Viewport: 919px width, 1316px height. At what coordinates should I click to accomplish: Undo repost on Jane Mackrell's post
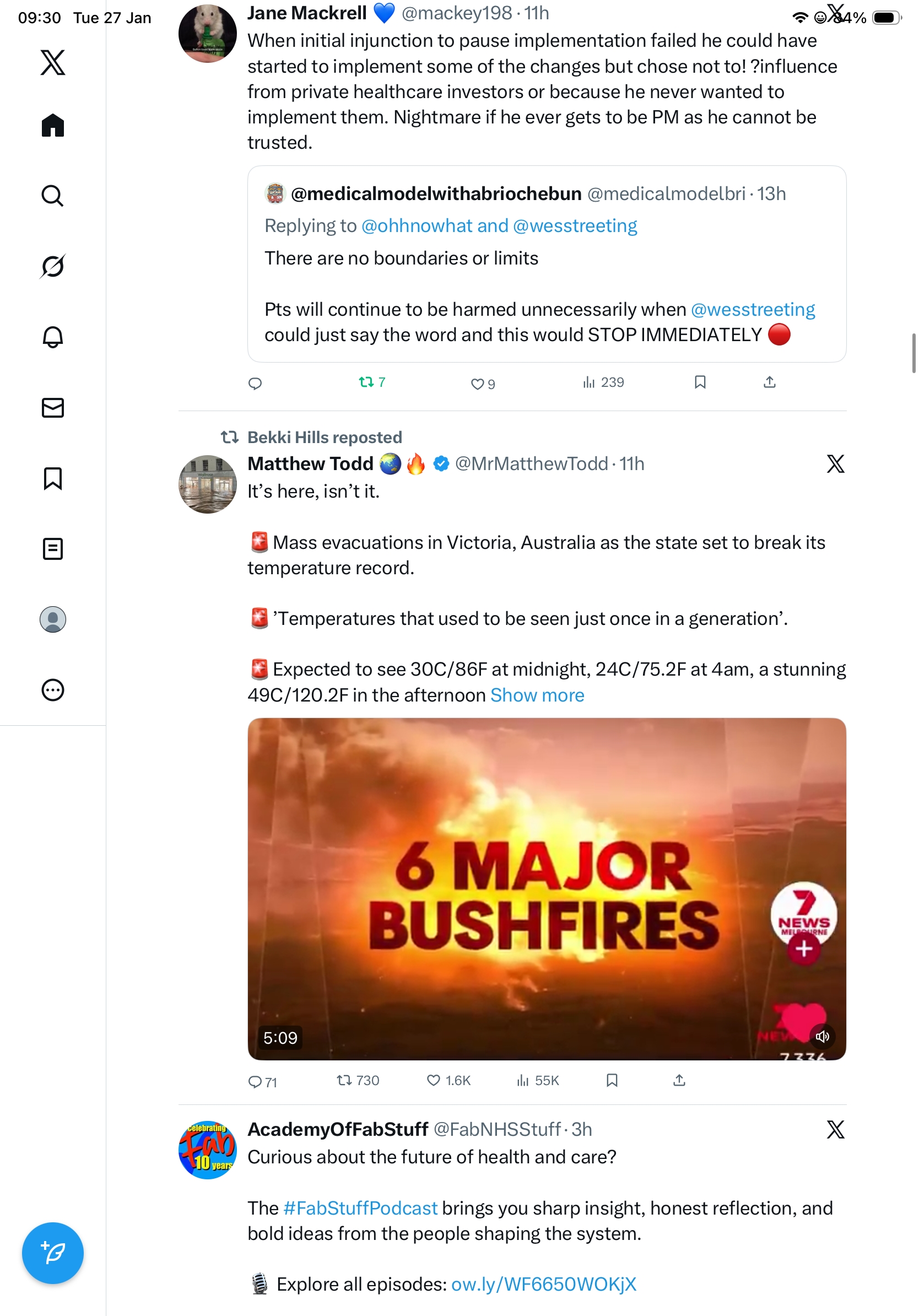coord(371,382)
